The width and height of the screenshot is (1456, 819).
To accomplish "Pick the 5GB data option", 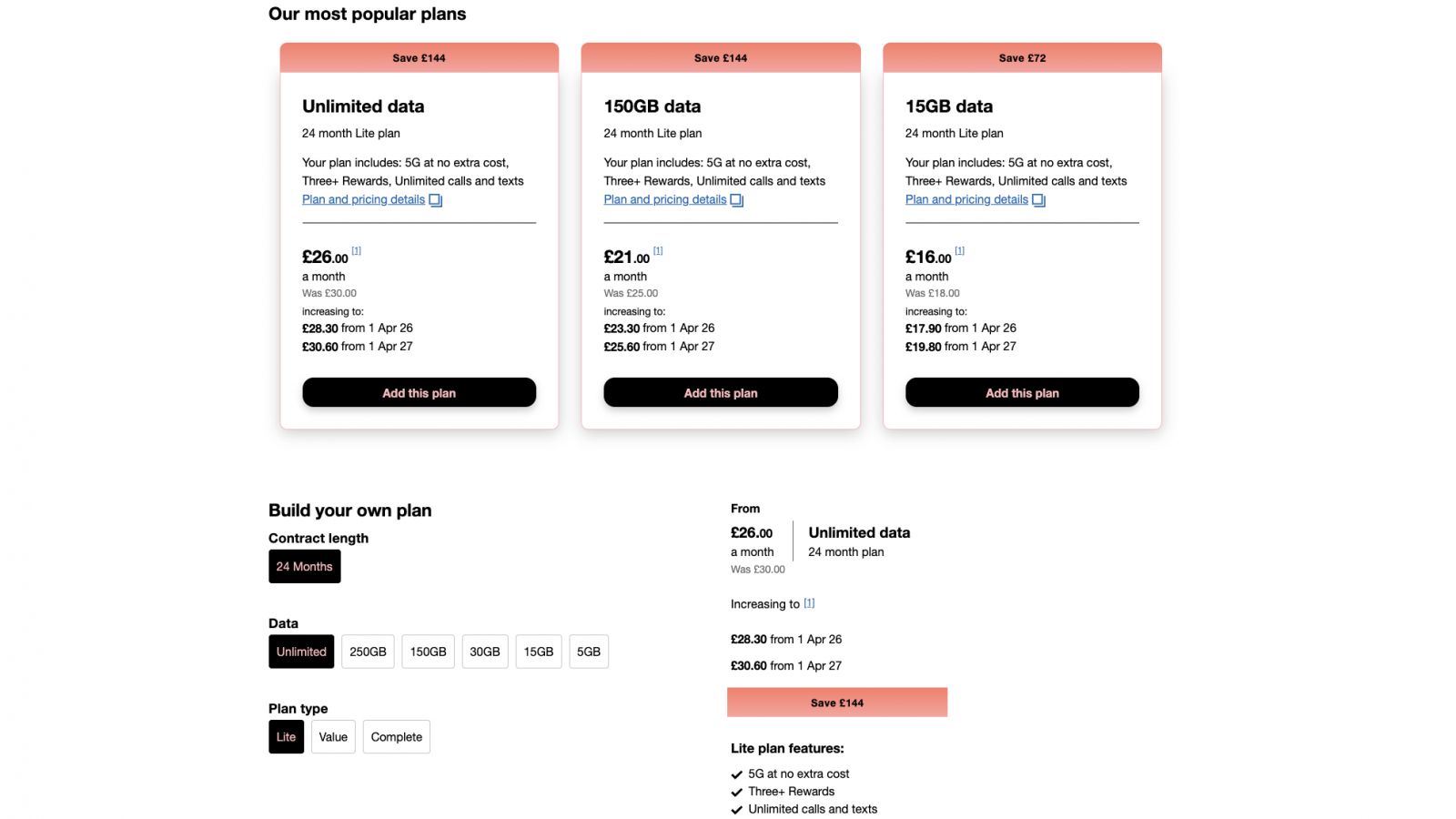I will coord(589,652).
